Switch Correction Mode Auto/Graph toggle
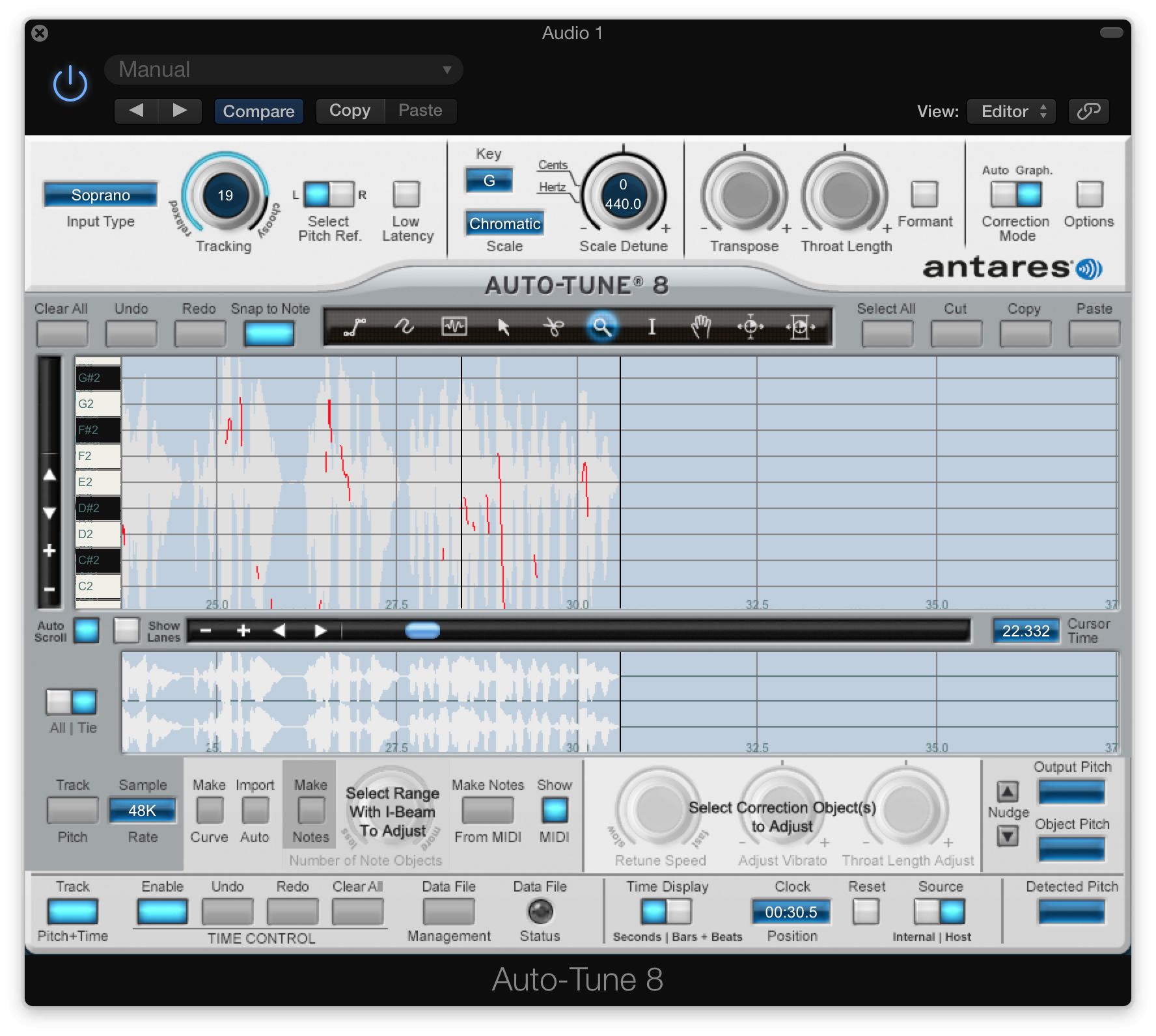The height and width of the screenshot is (1036, 1156). click(1016, 194)
